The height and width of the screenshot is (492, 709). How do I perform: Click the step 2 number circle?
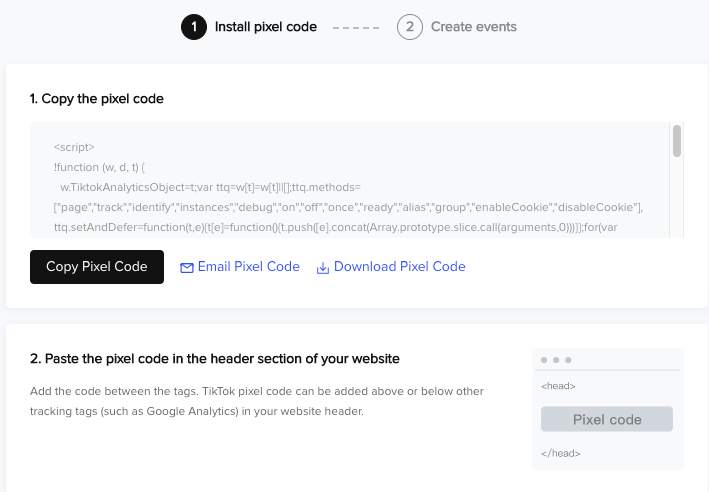click(409, 27)
